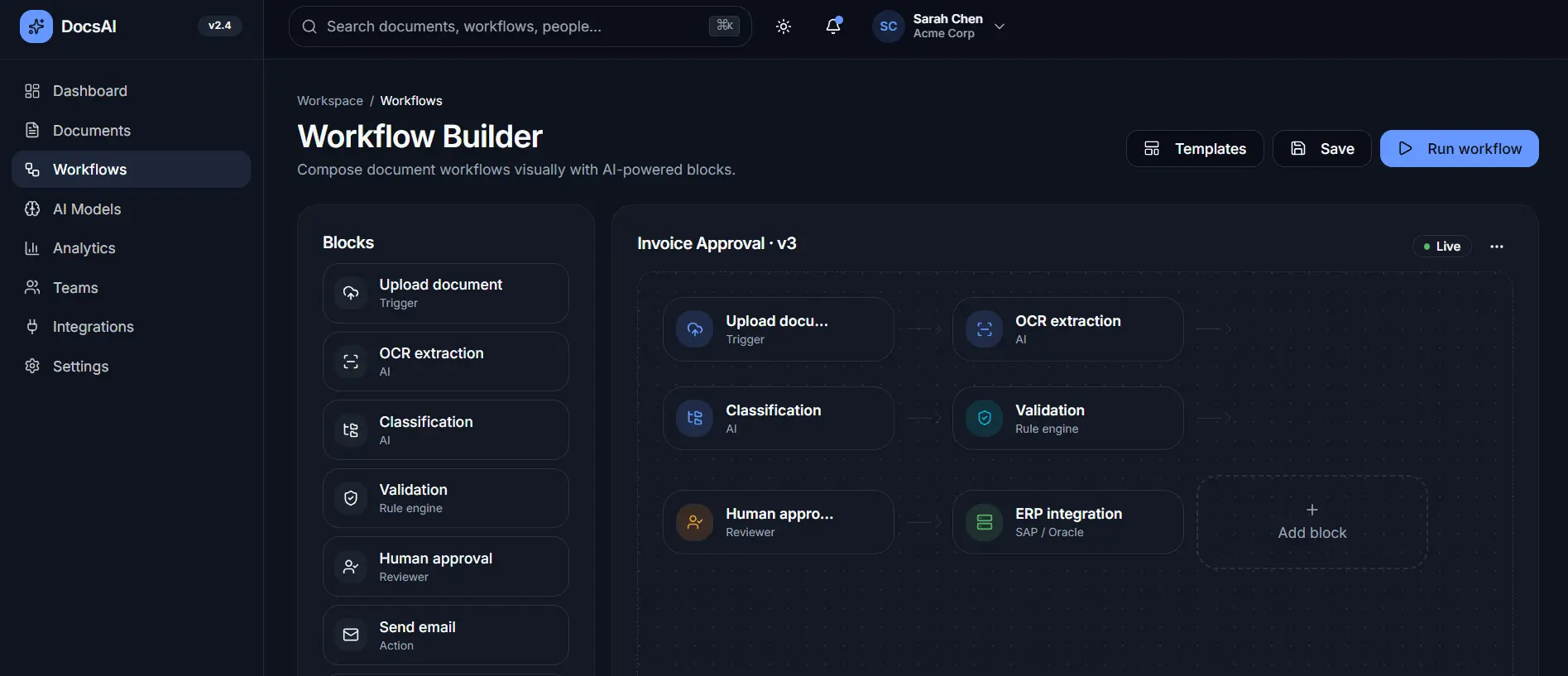The image size is (1568, 676).
Task: Open the AI Models sidebar item
Action: 131,209
